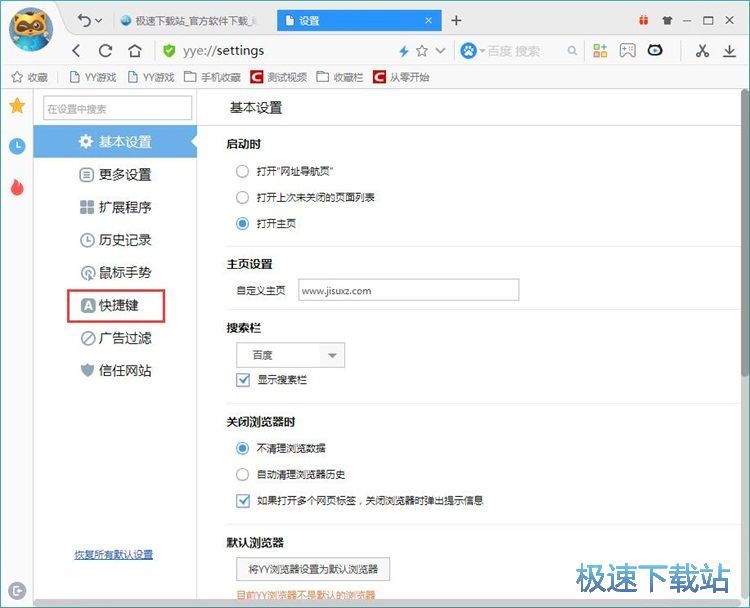Screen dimensions: 750x608
Task: Bookmark page with the star icon
Action: coord(422,51)
